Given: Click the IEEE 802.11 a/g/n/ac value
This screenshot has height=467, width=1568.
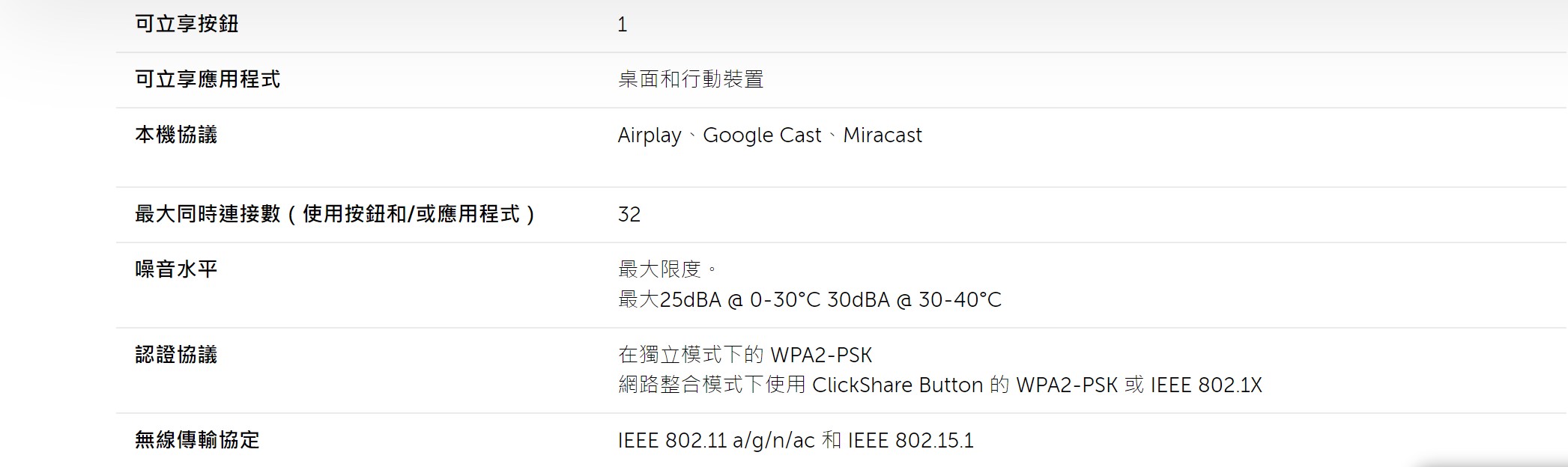Looking at the screenshot, I should pyautogui.click(x=716, y=441).
